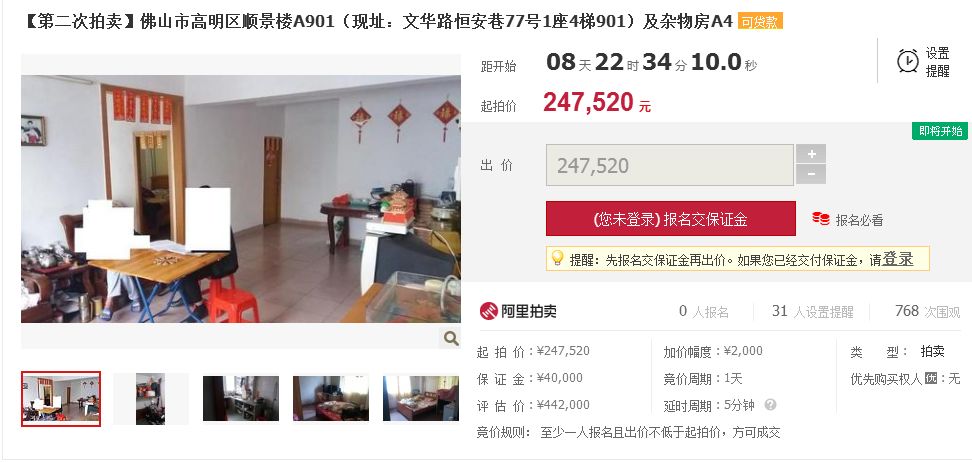Select the fourth bedroom thumbnail
This screenshot has height=462, width=972.
[331, 399]
